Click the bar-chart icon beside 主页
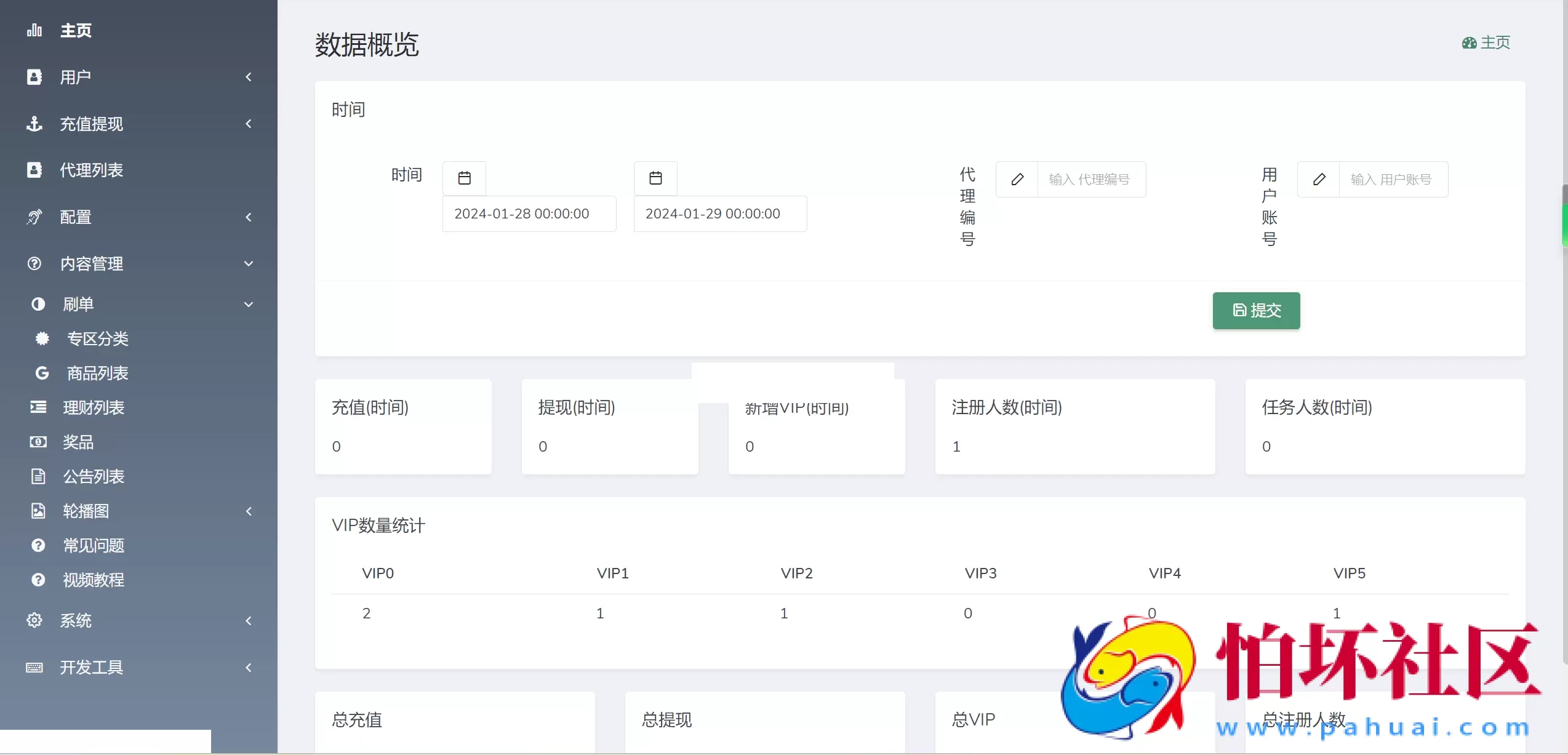This screenshot has height=755, width=1568. click(34, 30)
